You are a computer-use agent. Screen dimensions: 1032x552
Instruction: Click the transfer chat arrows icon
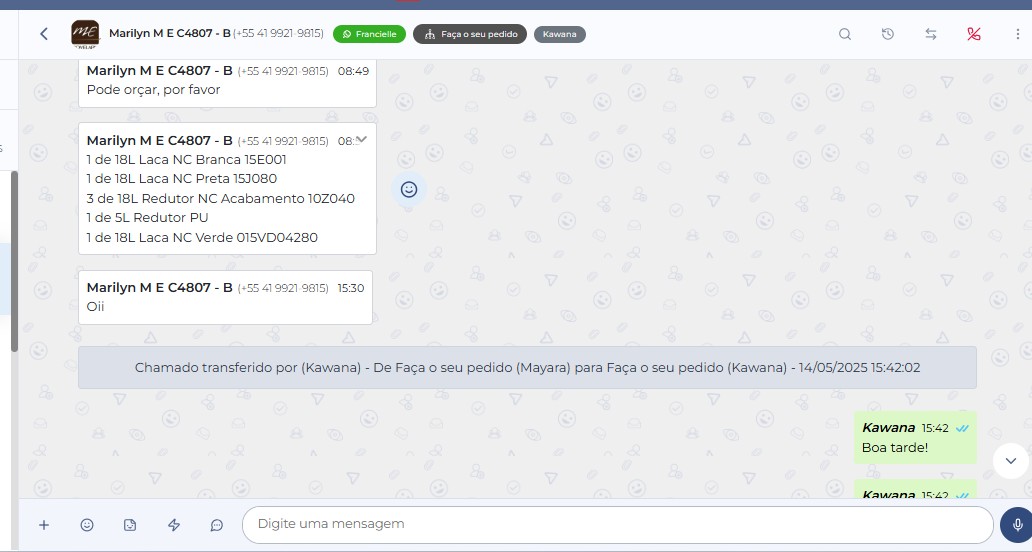click(x=931, y=34)
